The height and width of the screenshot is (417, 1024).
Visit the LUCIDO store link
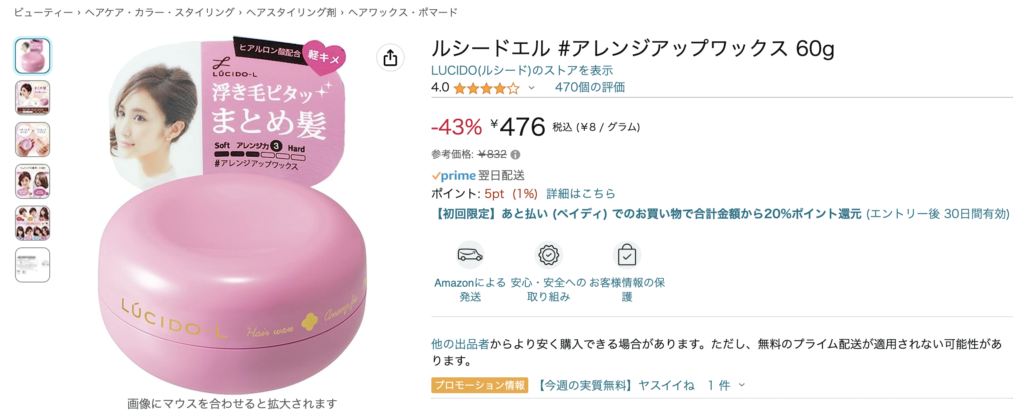[522, 70]
